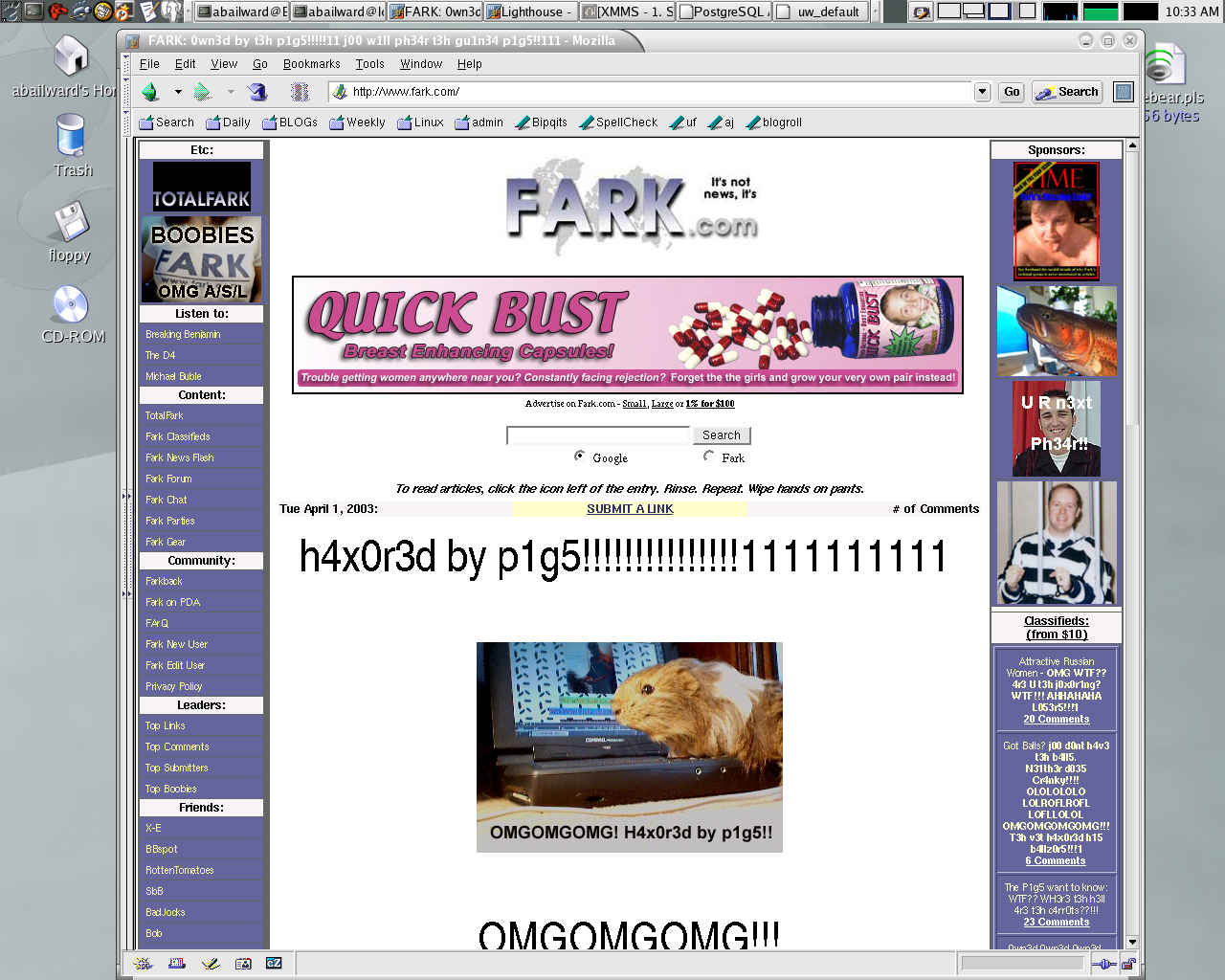This screenshot has height=980, width=1225.
Task: Click the Go button
Action: [1012, 92]
